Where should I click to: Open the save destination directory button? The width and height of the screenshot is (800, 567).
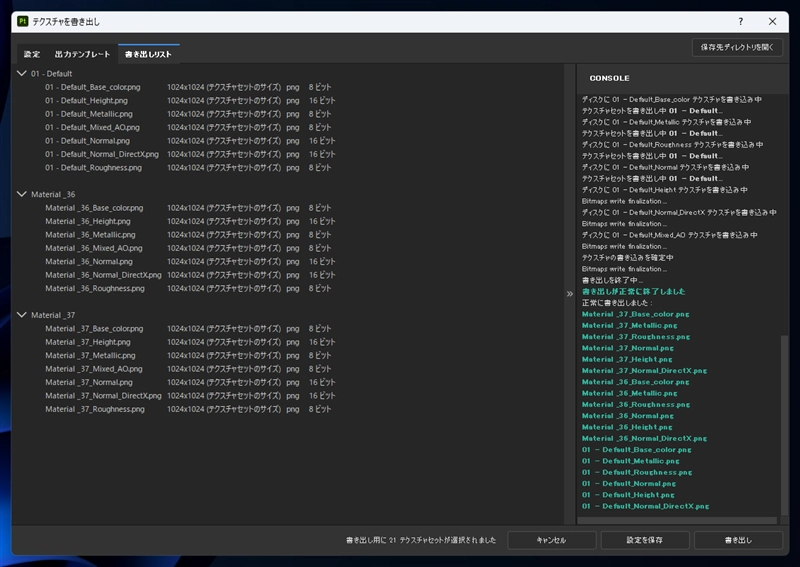(x=737, y=47)
